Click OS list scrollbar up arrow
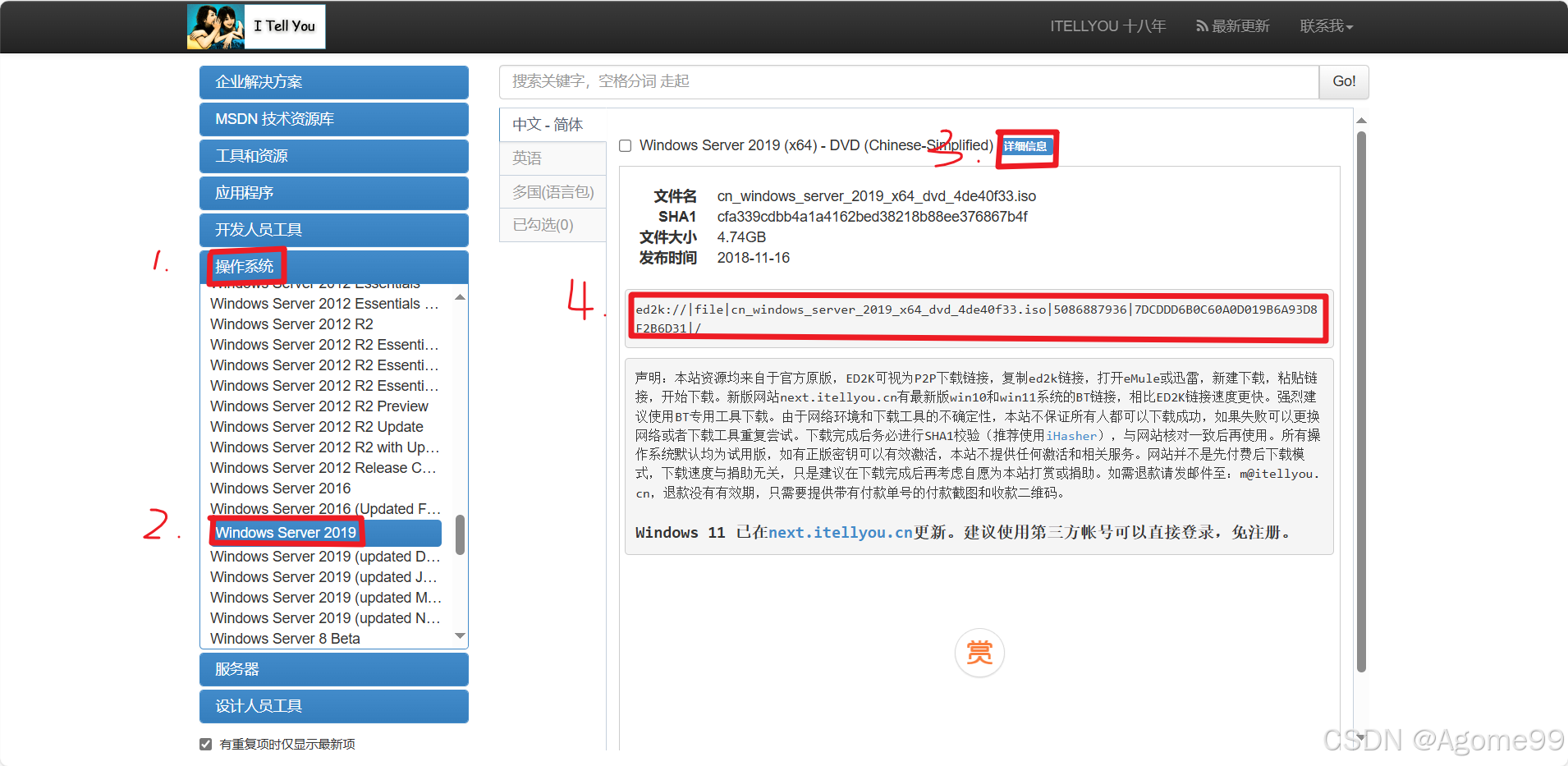Viewport: 1568px width, 766px height. coord(460,297)
